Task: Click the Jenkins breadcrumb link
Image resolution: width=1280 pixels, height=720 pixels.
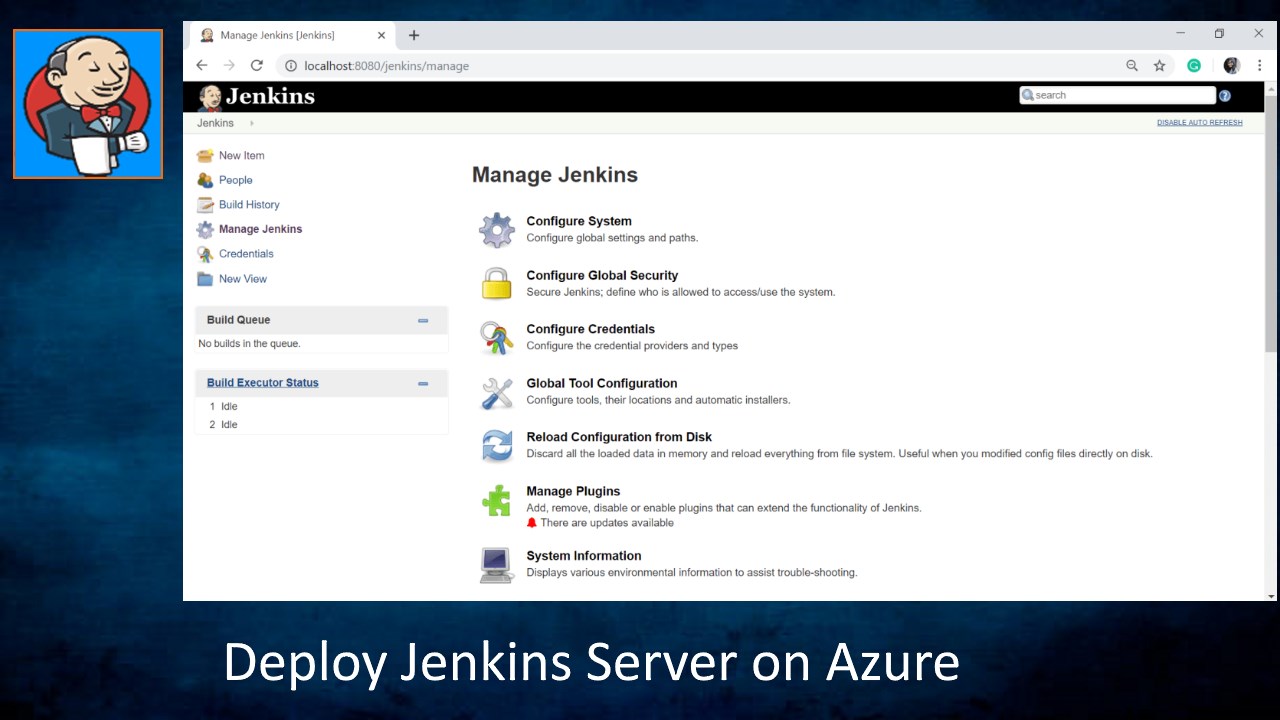Action: tap(215, 123)
